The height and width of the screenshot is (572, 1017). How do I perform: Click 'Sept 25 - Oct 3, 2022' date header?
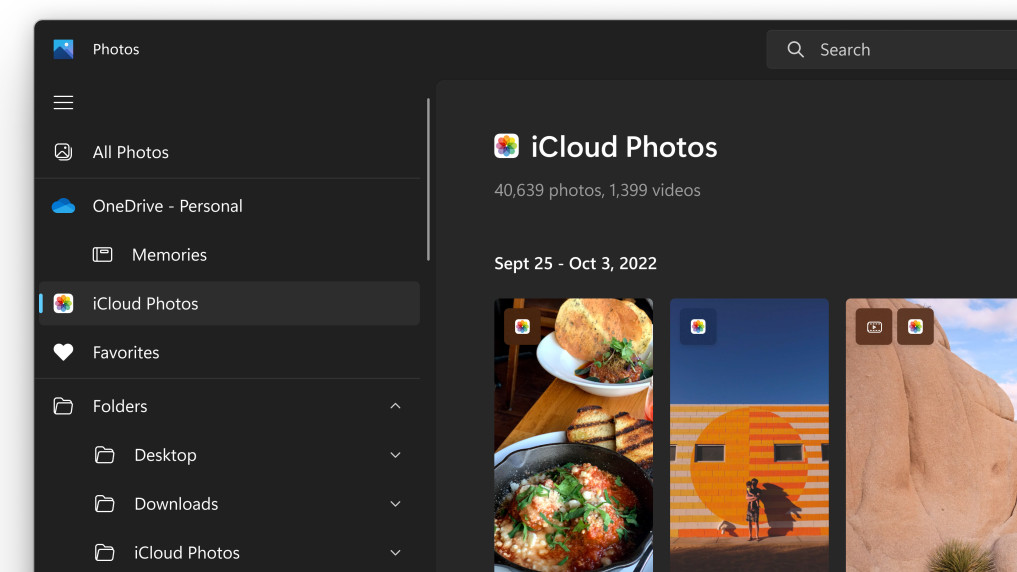(575, 263)
